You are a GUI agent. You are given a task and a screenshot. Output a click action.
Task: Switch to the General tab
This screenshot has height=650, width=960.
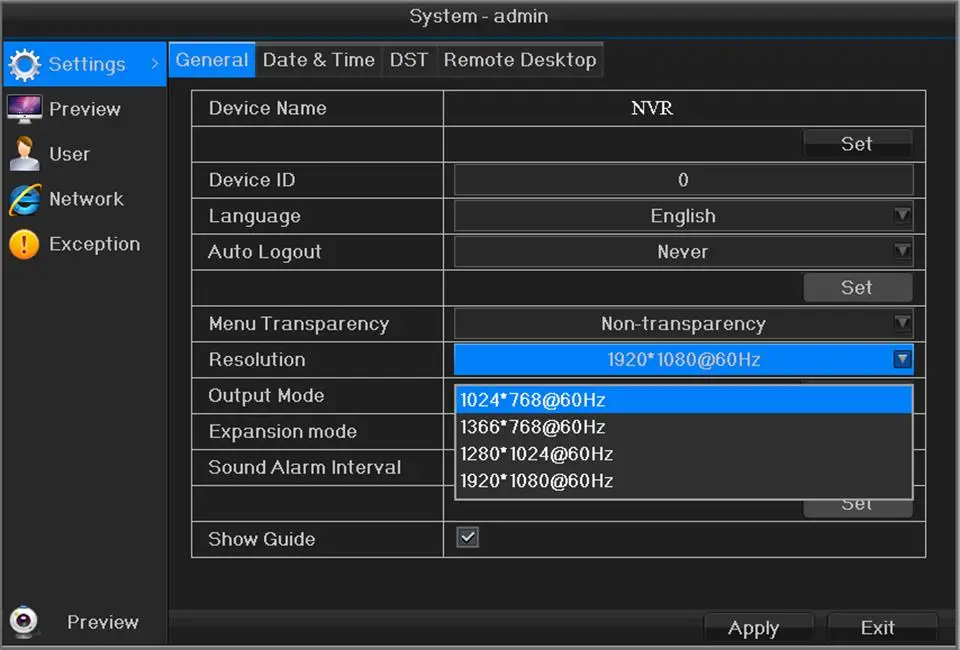coord(212,60)
